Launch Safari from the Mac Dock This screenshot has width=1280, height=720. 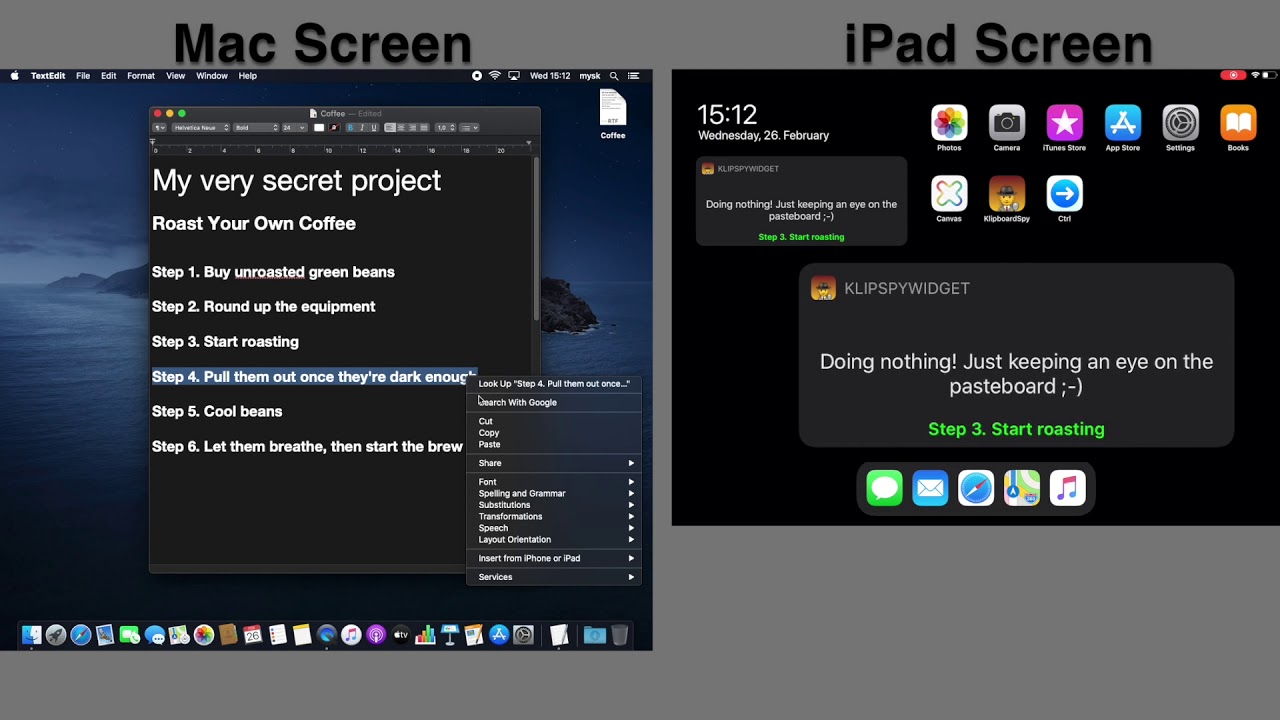point(79,634)
